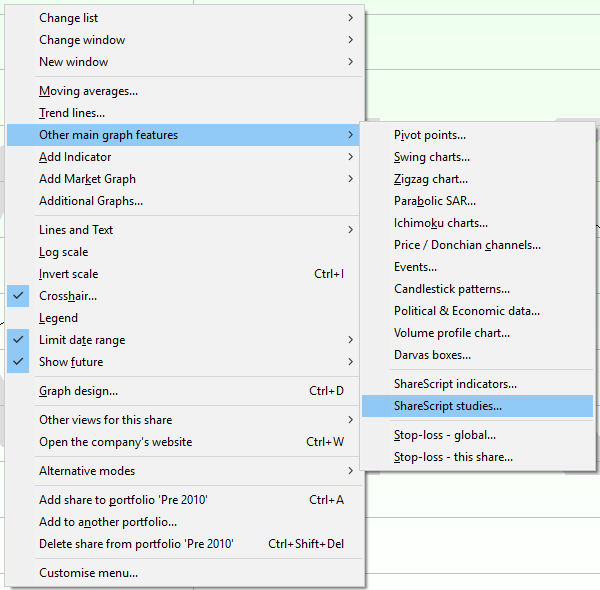Open the company's website
Image resolution: width=600 pixels, height=590 pixels.
(x=115, y=442)
